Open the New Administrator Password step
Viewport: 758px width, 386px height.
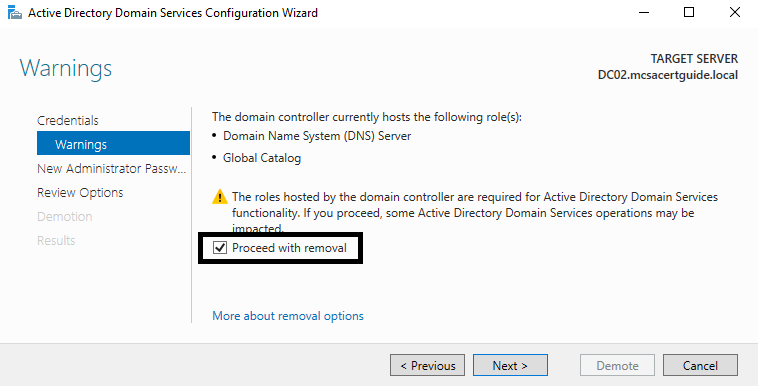(x=111, y=168)
